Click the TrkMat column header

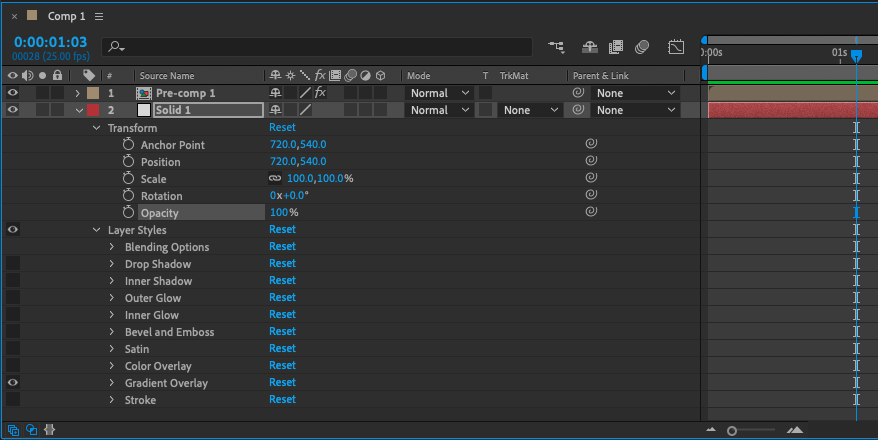tap(513, 76)
